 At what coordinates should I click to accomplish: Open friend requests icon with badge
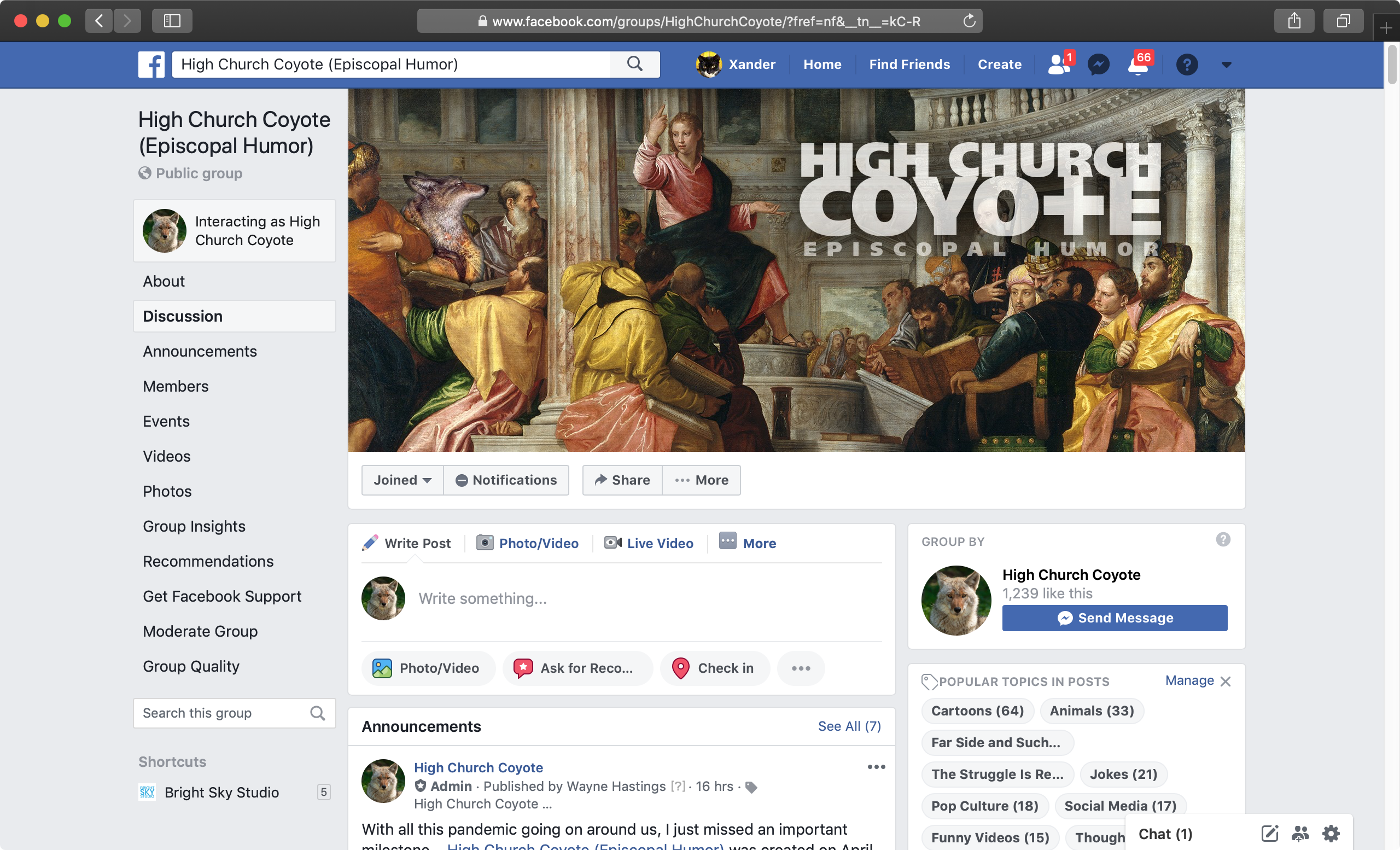pos(1060,64)
